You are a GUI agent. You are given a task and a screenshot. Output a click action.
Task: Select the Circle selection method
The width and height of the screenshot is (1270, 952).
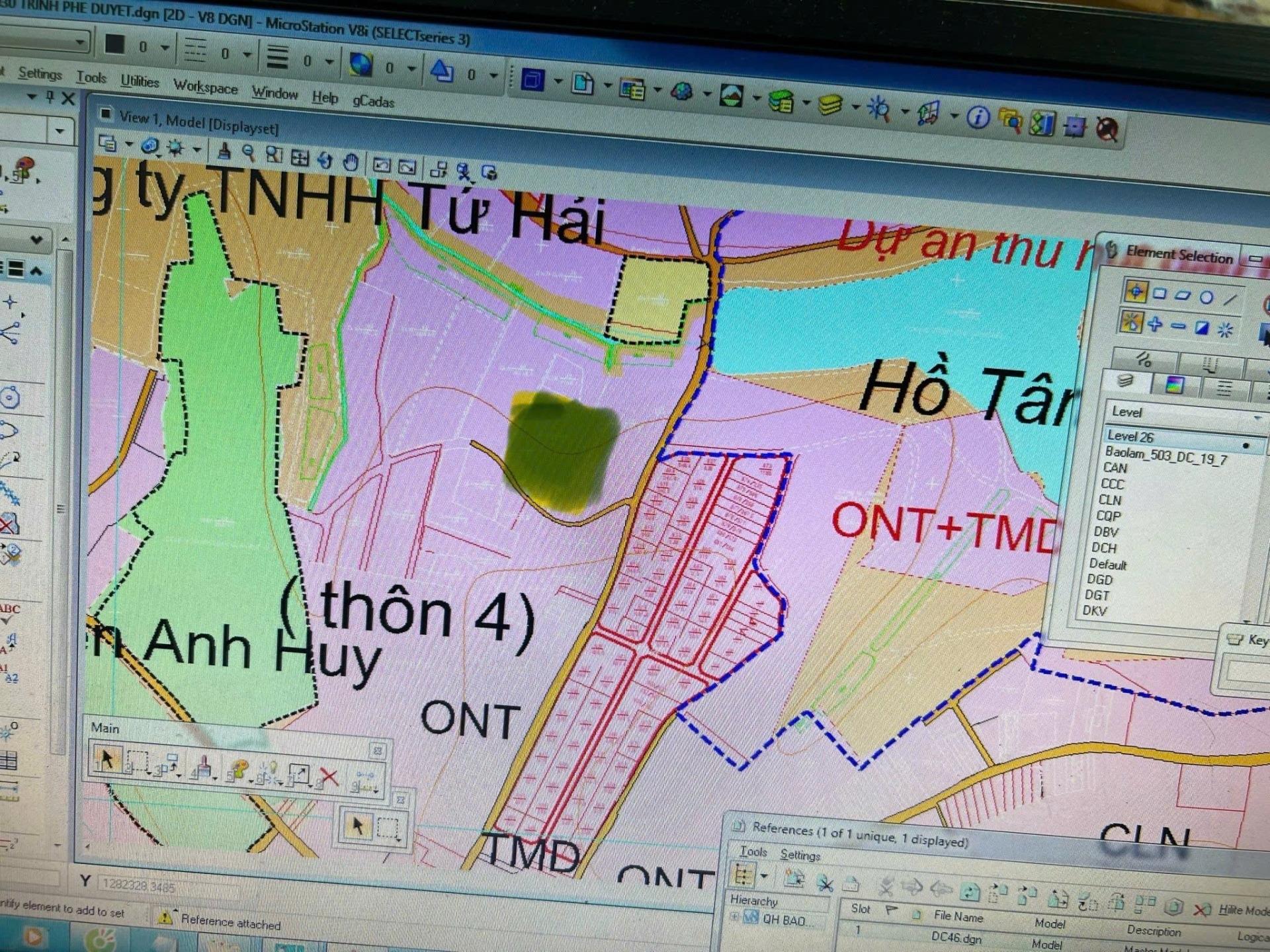pos(1206,297)
